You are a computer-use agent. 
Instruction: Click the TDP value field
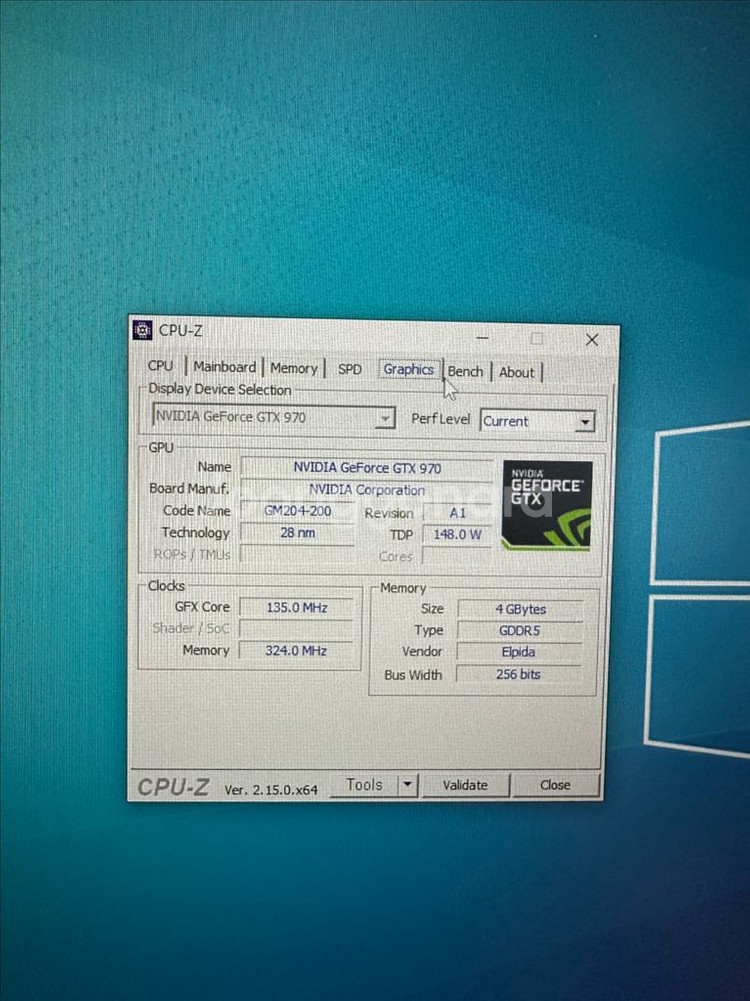pyautogui.click(x=457, y=535)
